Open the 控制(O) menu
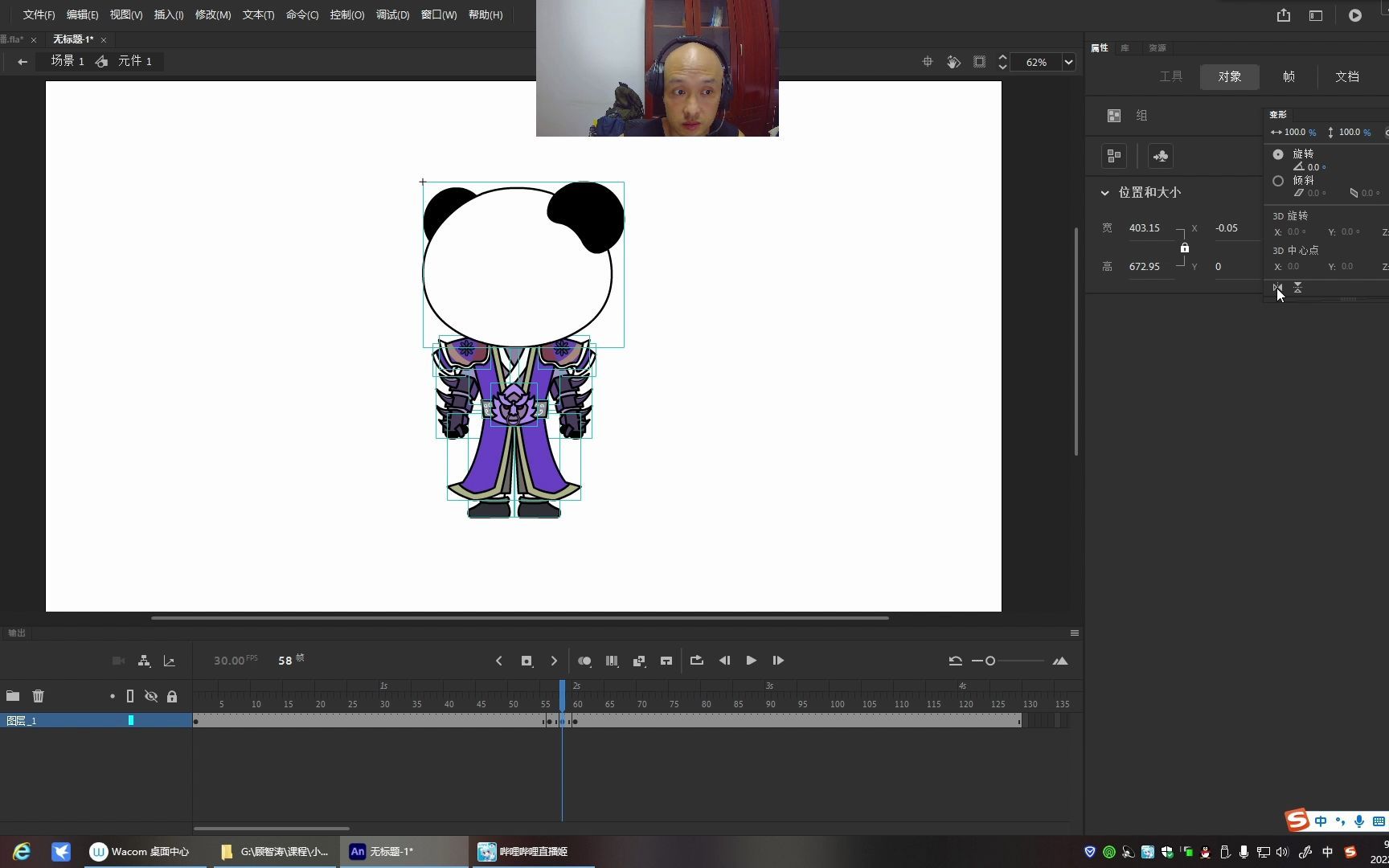Screen dimensions: 1389x868 tap(347, 15)
